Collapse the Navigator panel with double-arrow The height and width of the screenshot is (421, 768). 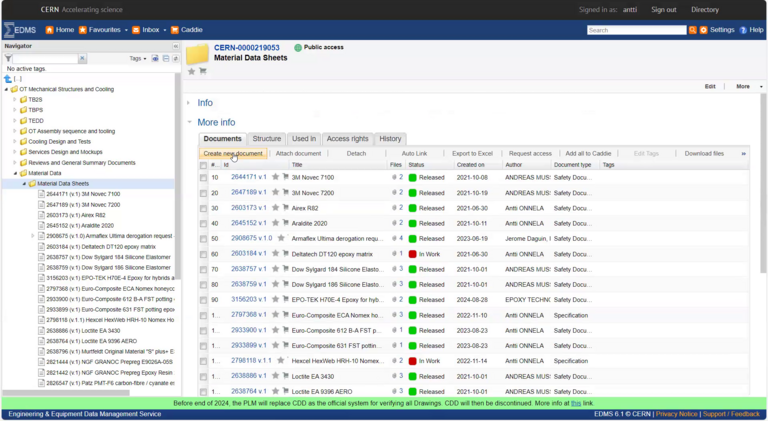175,46
